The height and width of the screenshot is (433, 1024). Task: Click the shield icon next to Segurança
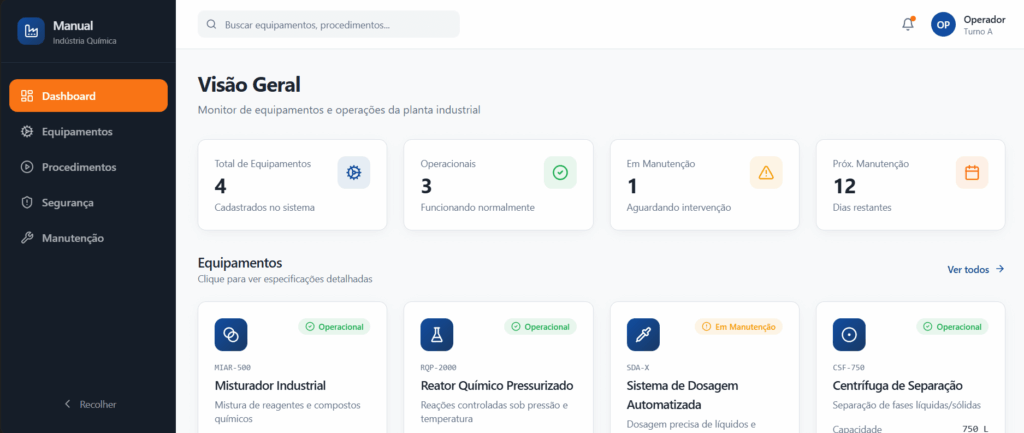point(27,202)
